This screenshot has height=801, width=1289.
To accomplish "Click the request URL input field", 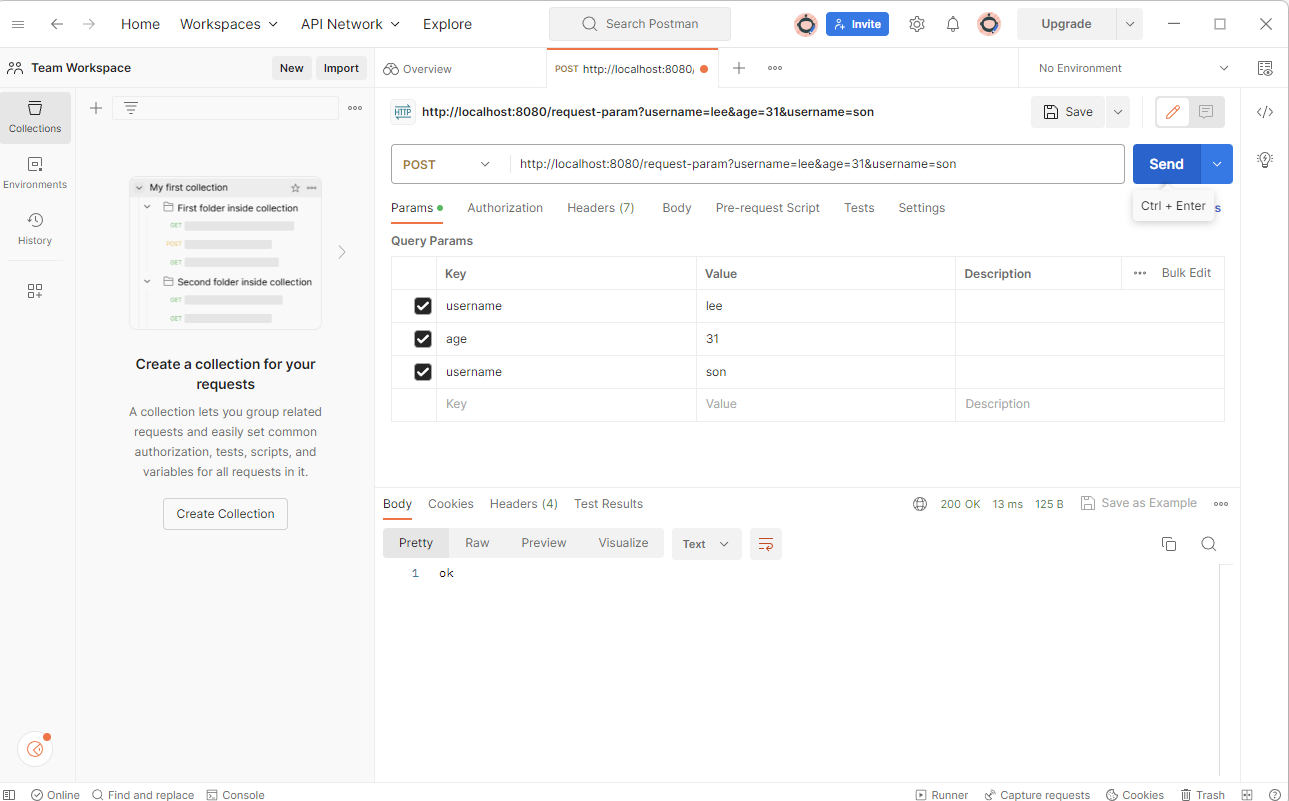I will click(817, 164).
